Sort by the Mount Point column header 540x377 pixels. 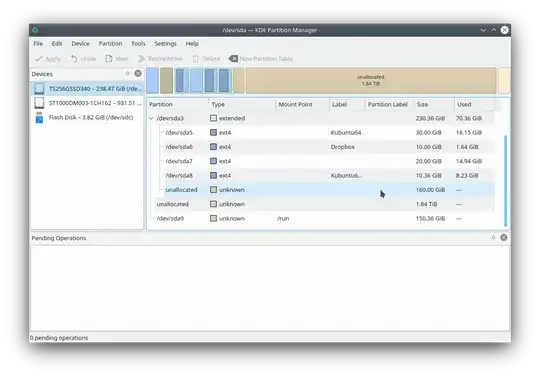(x=303, y=104)
